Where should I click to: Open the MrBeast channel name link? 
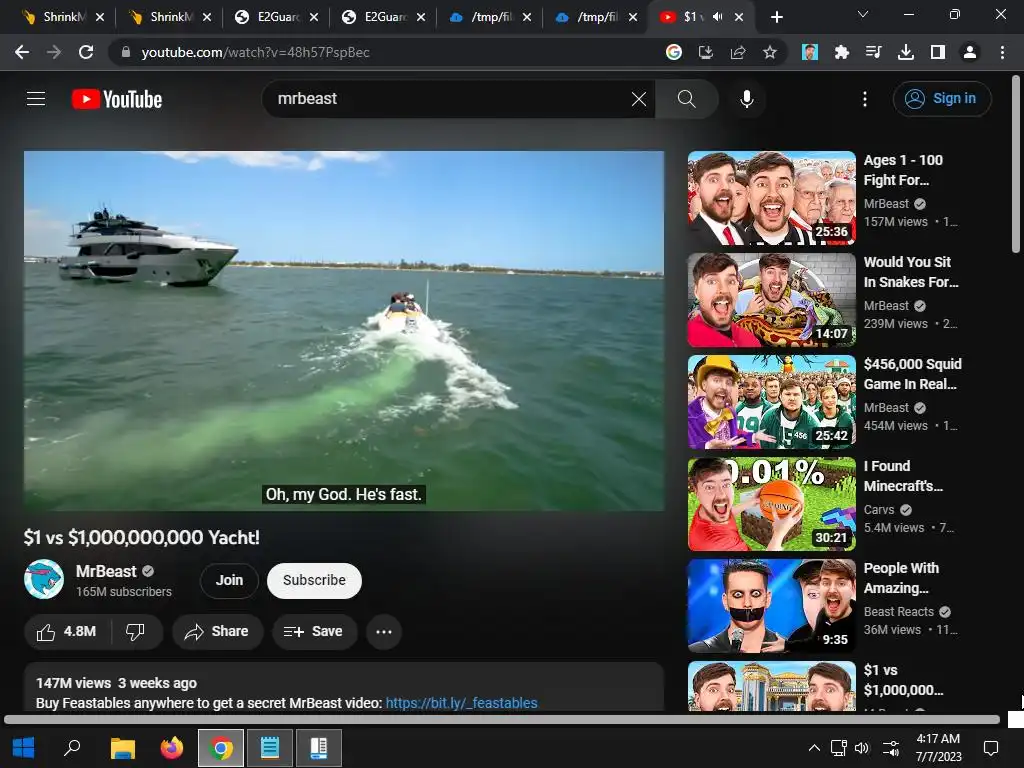pos(106,571)
